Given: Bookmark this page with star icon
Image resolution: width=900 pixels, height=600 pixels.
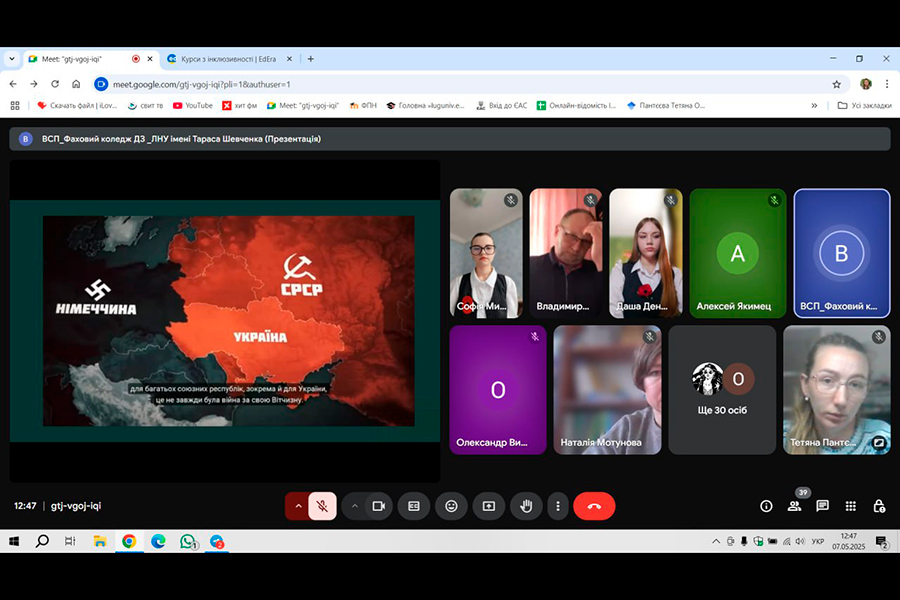Looking at the screenshot, I should coord(836,84).
